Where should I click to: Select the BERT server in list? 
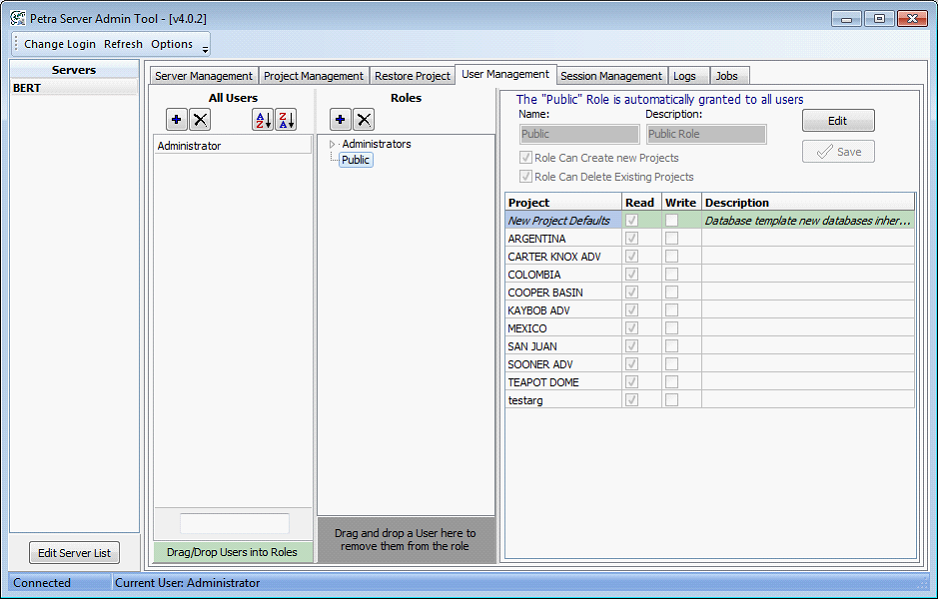click(74, 88)
